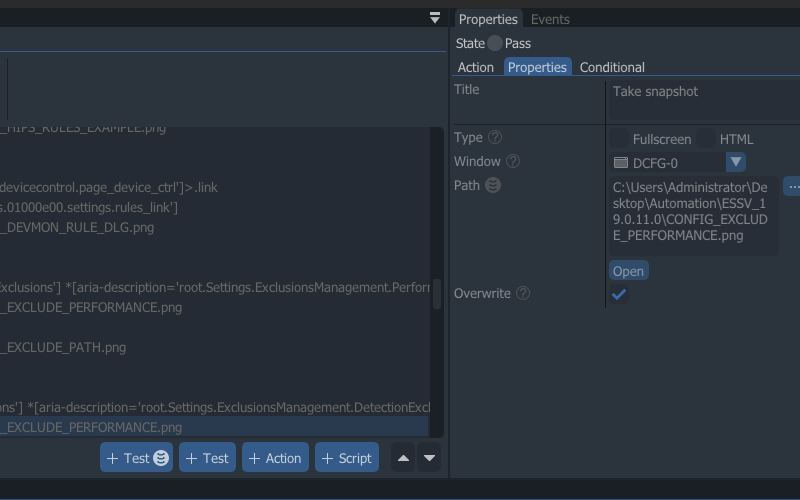This screenshot has height=500, width=800.
Task: Move the selected step down with arrow
Action: [x=429, y=458]
